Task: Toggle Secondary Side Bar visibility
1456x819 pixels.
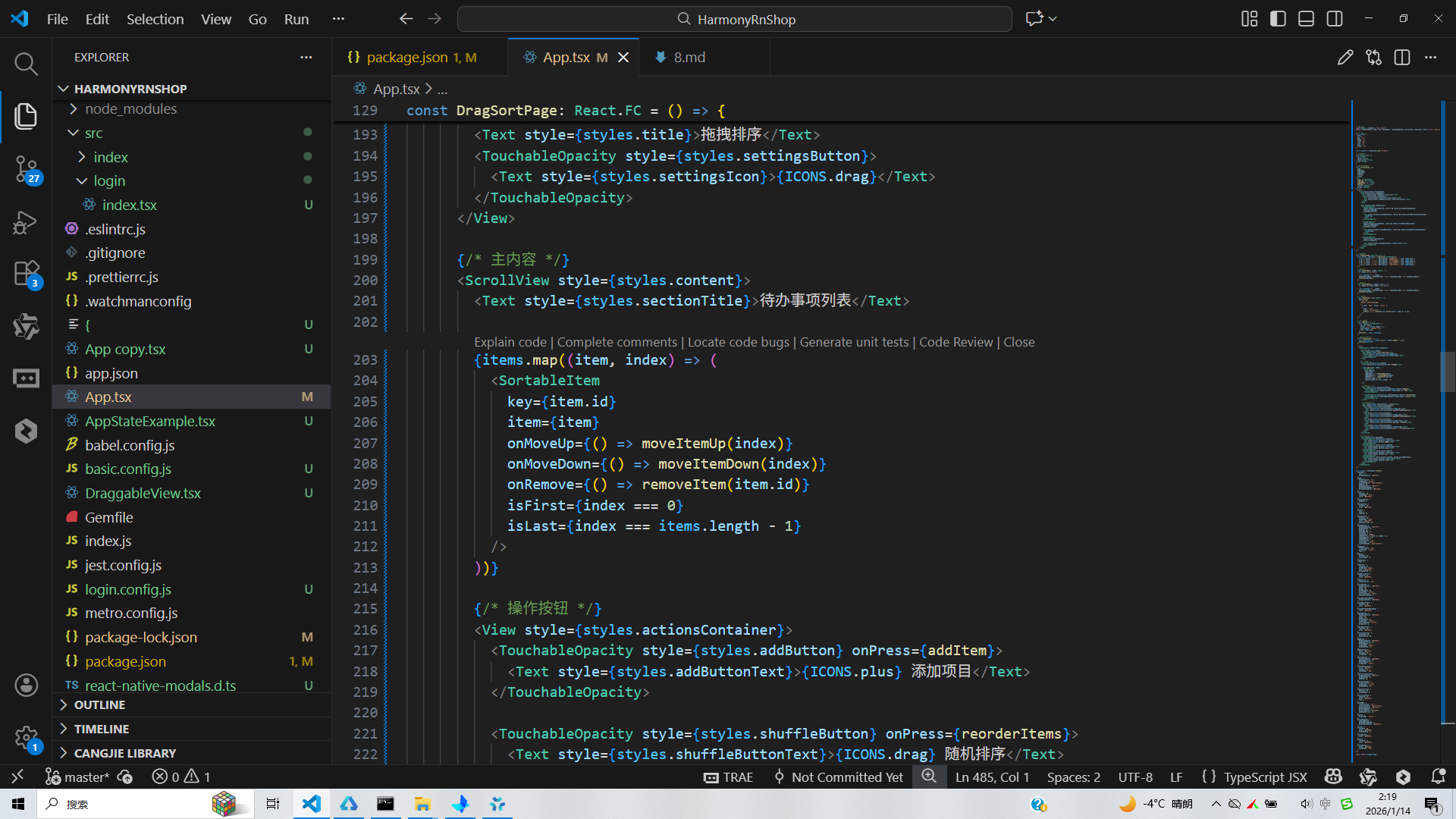Action: point(1335,19)
